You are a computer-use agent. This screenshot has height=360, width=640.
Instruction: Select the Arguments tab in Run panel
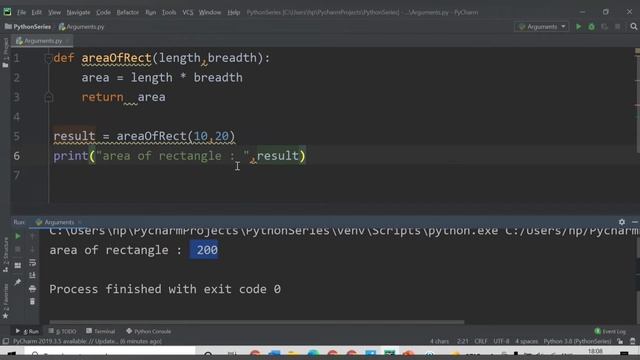(55, 222)
